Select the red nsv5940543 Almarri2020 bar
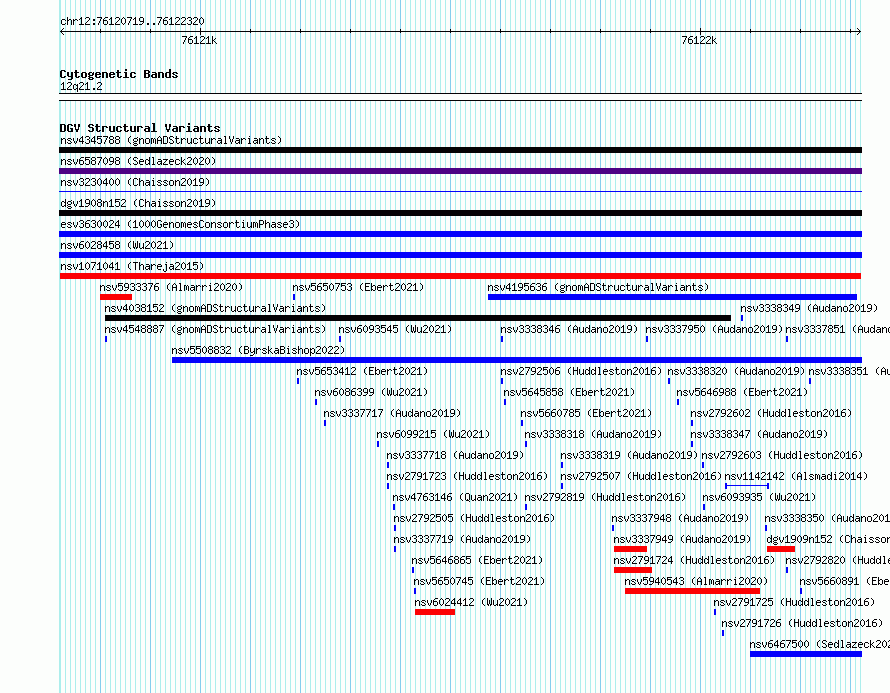The width and height of the screenshot is (890, 693). pyautogui.click(x=692, y=591)
